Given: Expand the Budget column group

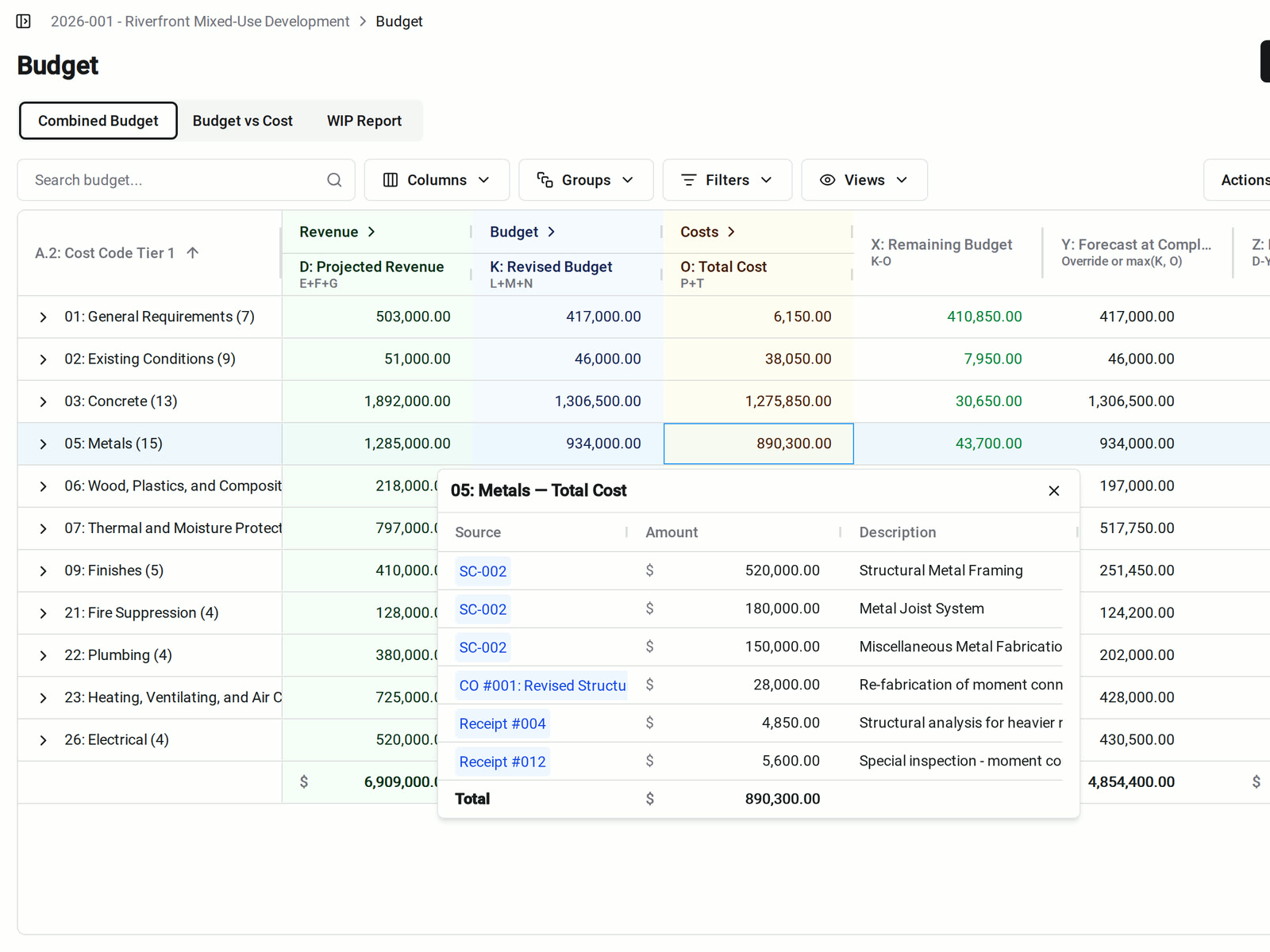Looking at the screenshot, I should 551,232.
